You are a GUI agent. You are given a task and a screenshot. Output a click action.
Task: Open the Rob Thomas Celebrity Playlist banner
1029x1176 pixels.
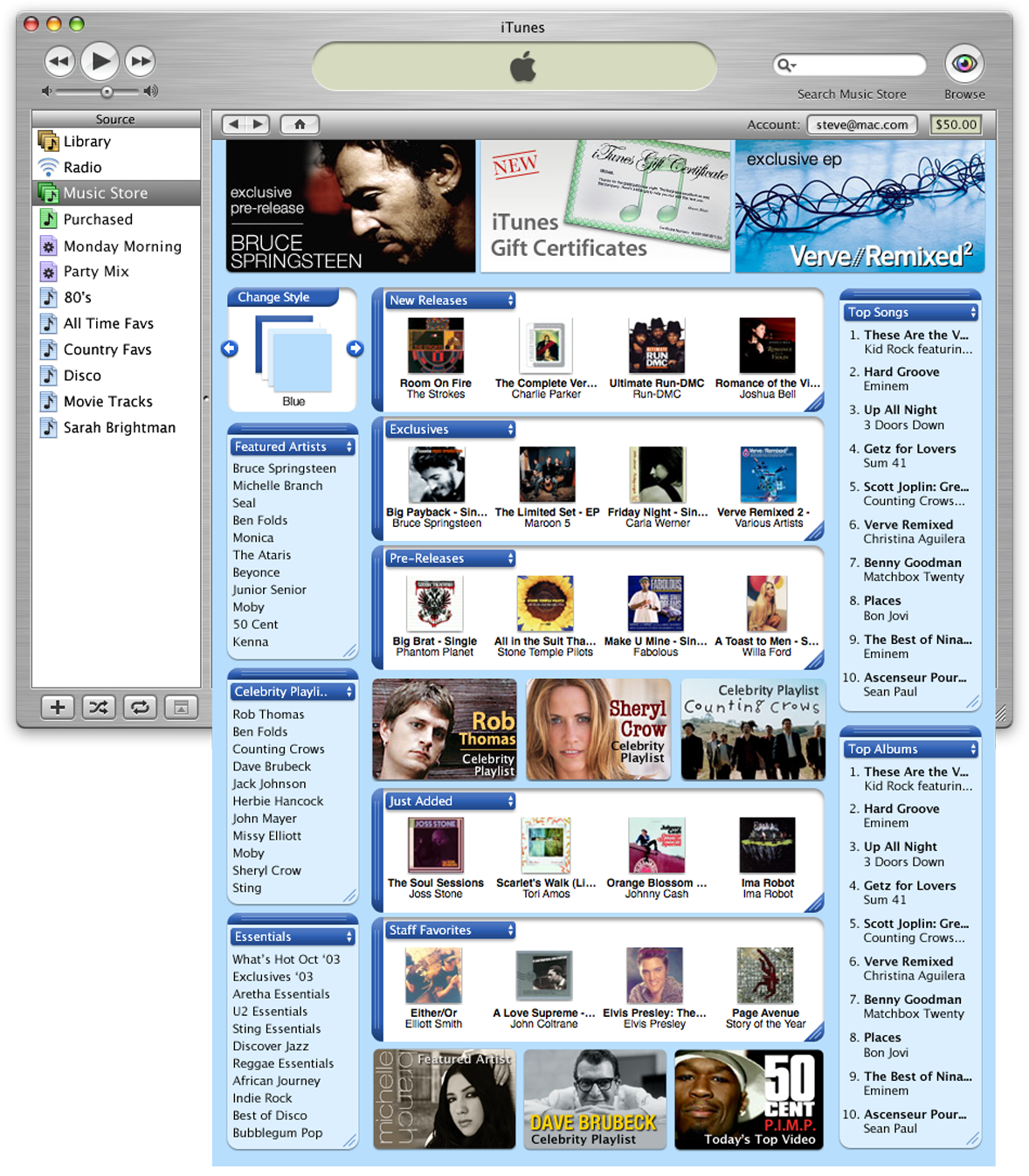(445, 730)
